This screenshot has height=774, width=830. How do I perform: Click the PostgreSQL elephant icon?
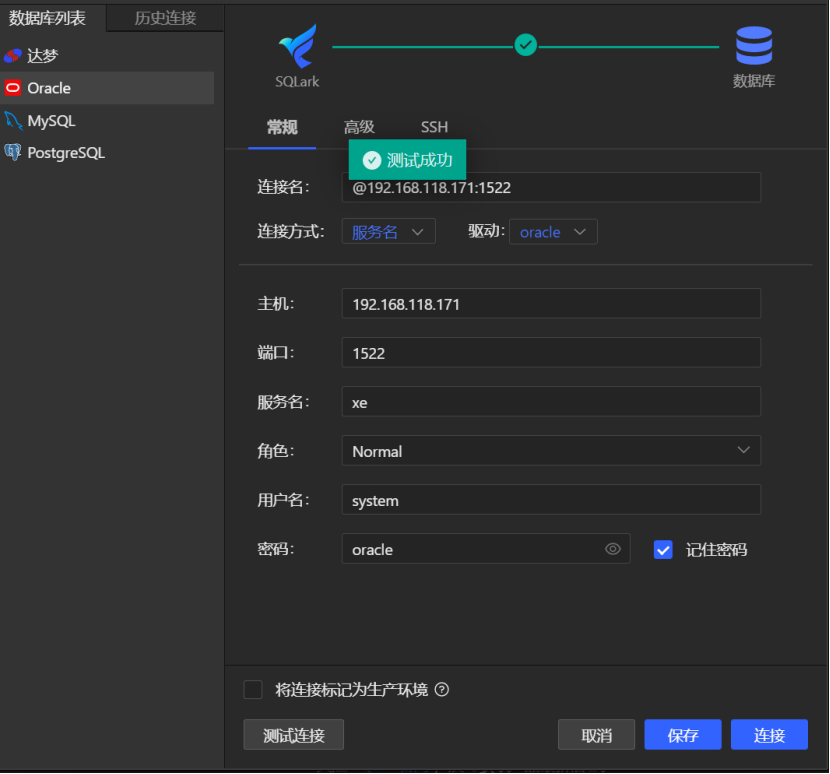coord(13,152)
